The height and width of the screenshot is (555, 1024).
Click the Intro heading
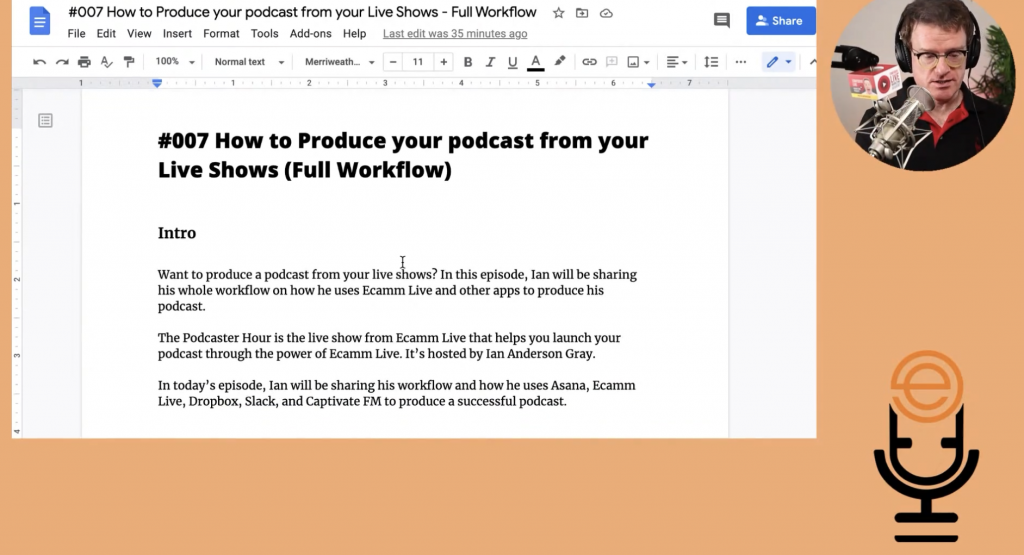click(177, 233)
